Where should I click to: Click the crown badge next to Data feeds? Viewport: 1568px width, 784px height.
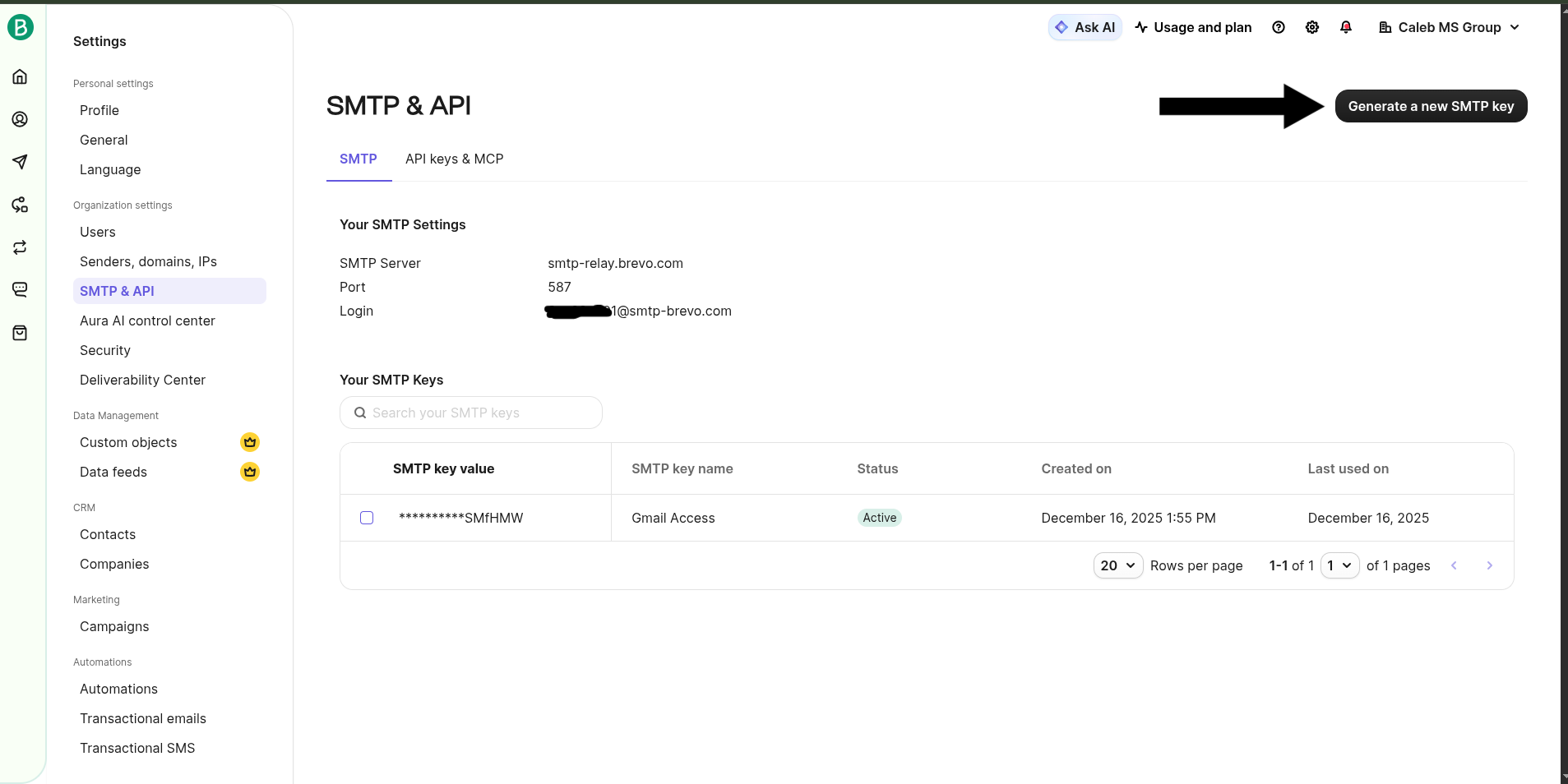(250, 472)
